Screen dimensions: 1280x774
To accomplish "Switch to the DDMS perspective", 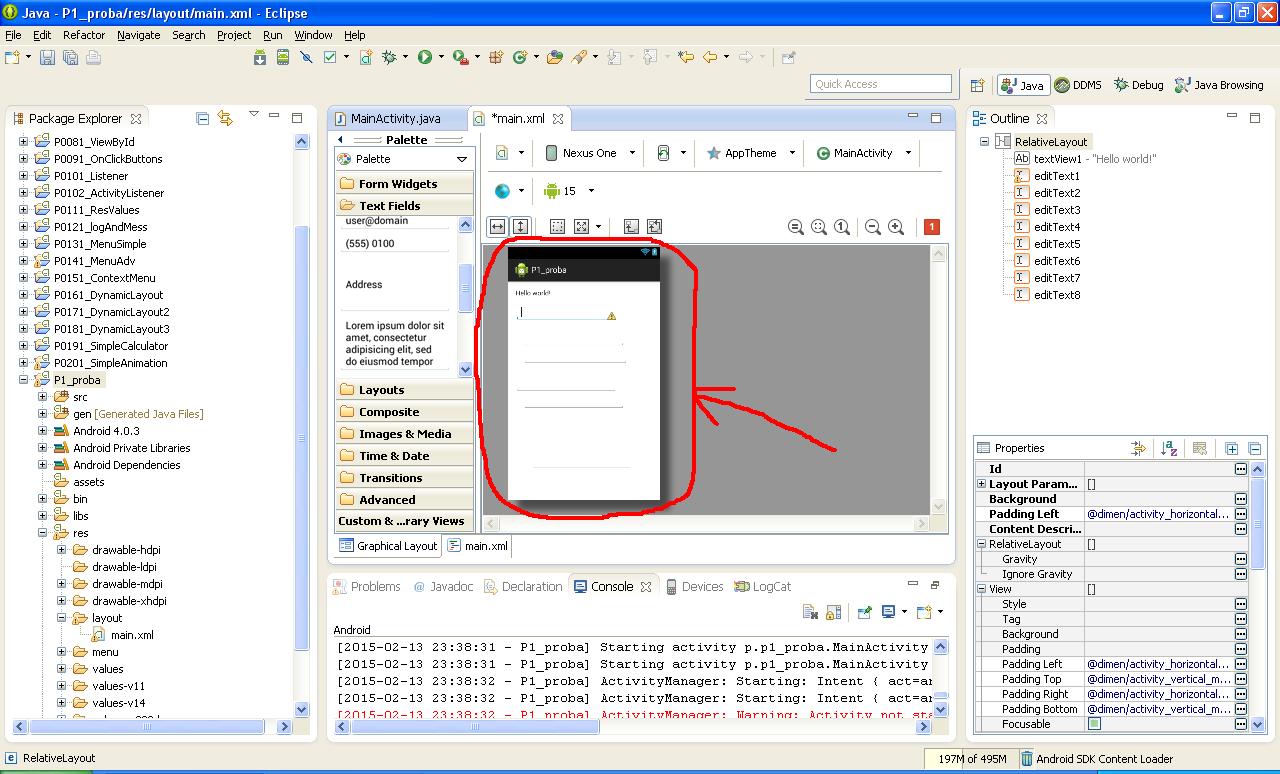I will 1078,85.
